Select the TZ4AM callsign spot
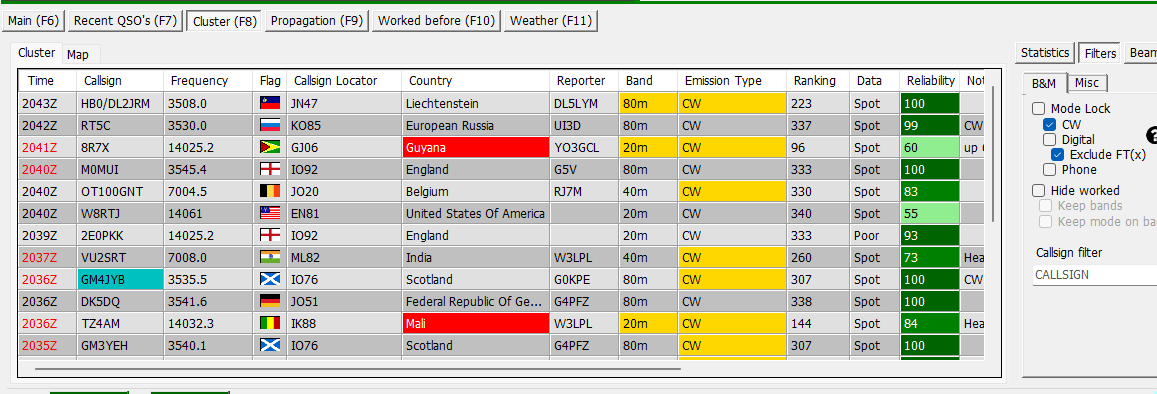The image size is (1157, 394). 120,324
